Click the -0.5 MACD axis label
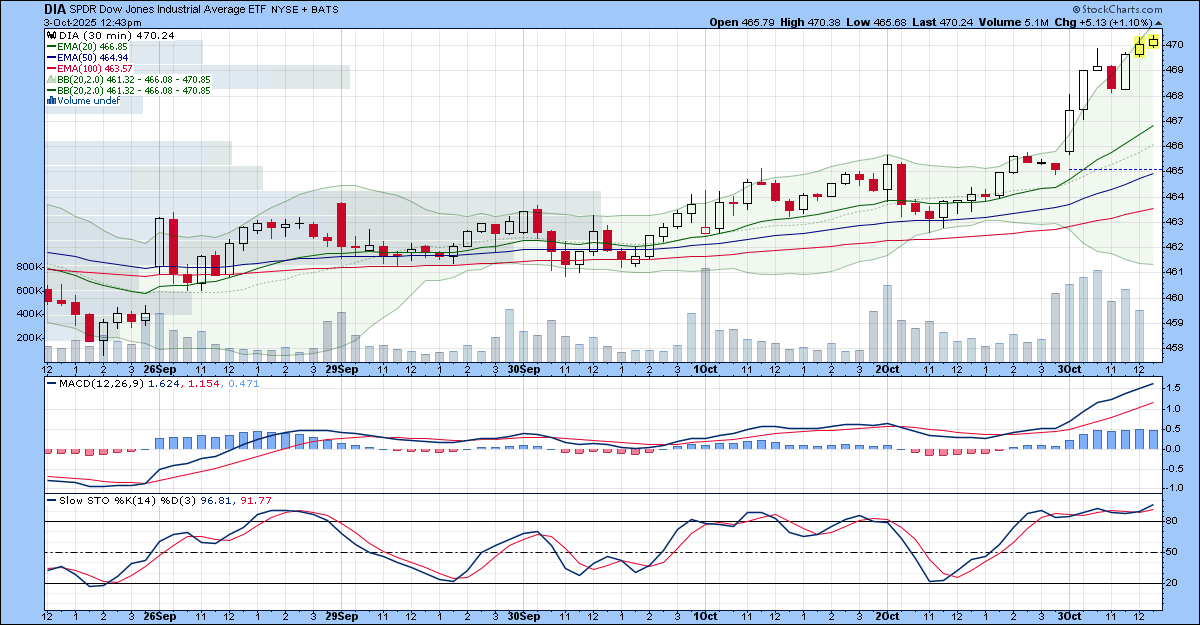Image resolution: width=1200 pixels, height=625 pixels. [1176, 471]
